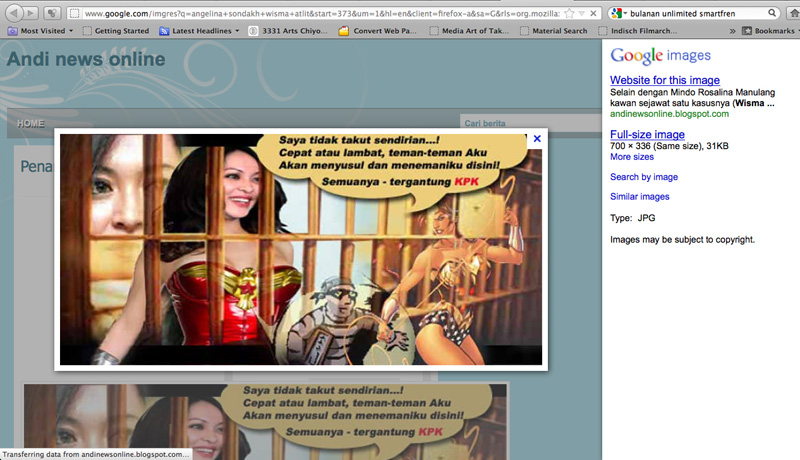Viewport: 800px width, 460px height.
Task: Open Google search engine selector icon
Action: tap(618, 13)
